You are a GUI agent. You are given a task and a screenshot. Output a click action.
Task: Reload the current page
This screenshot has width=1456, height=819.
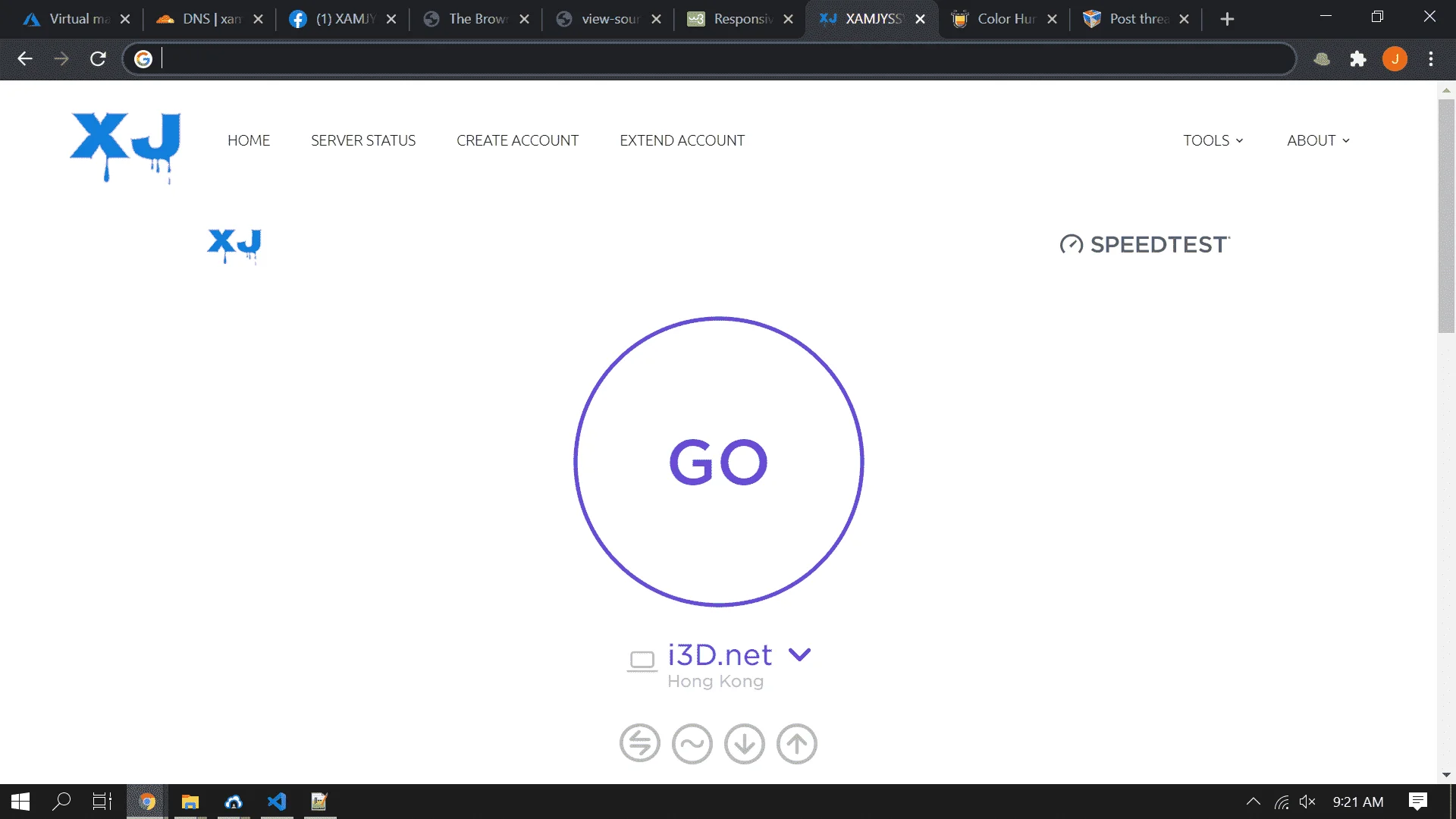[98, 58]
